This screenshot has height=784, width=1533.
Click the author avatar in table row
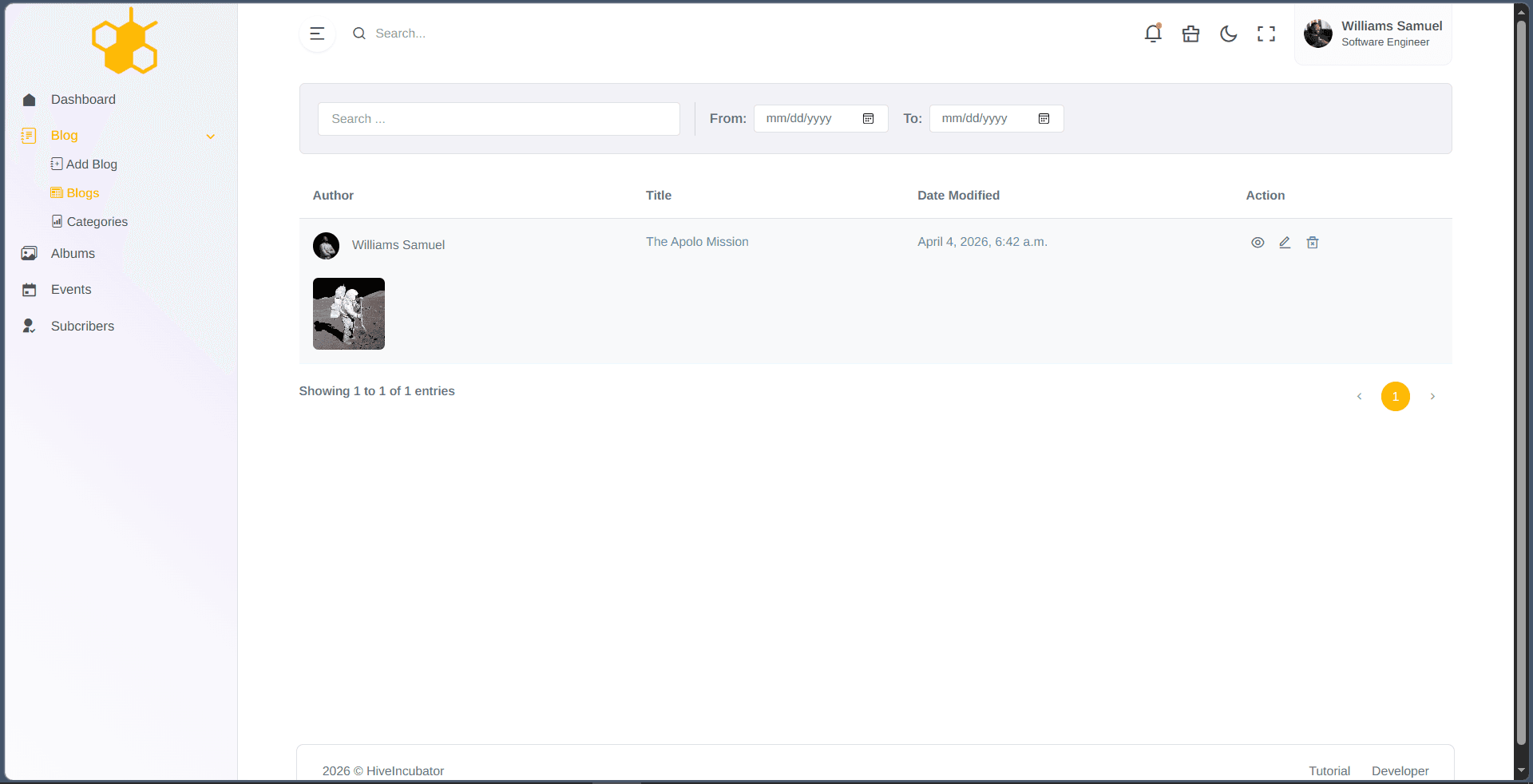[326, 246]
